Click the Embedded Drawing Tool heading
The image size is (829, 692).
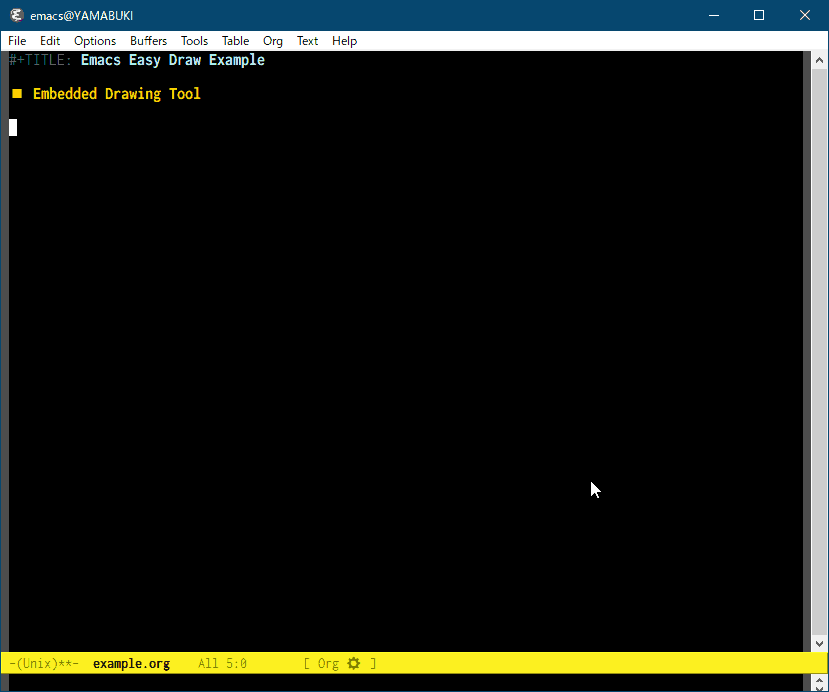116,94
